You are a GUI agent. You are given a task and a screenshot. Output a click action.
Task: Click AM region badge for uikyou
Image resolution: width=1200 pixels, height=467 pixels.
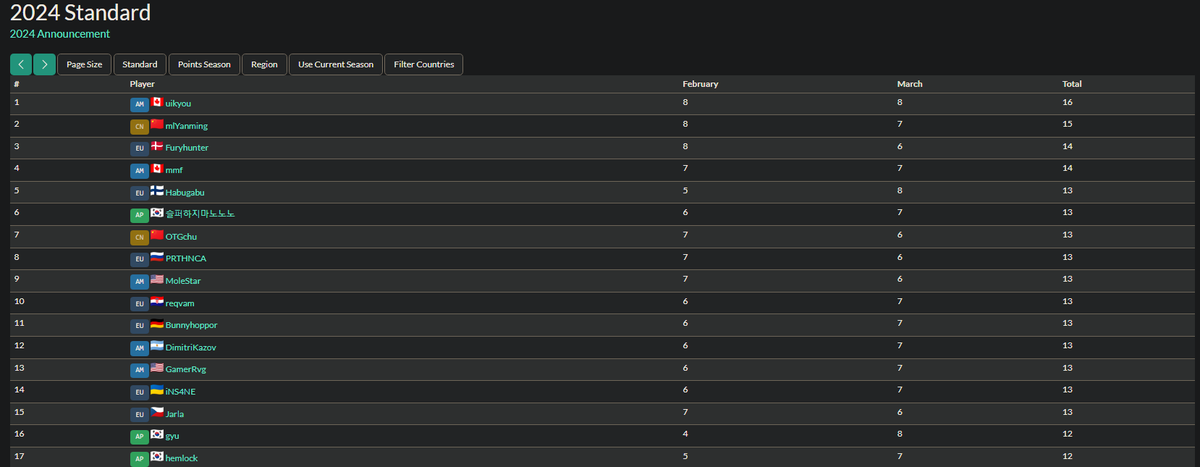point(139,104)
